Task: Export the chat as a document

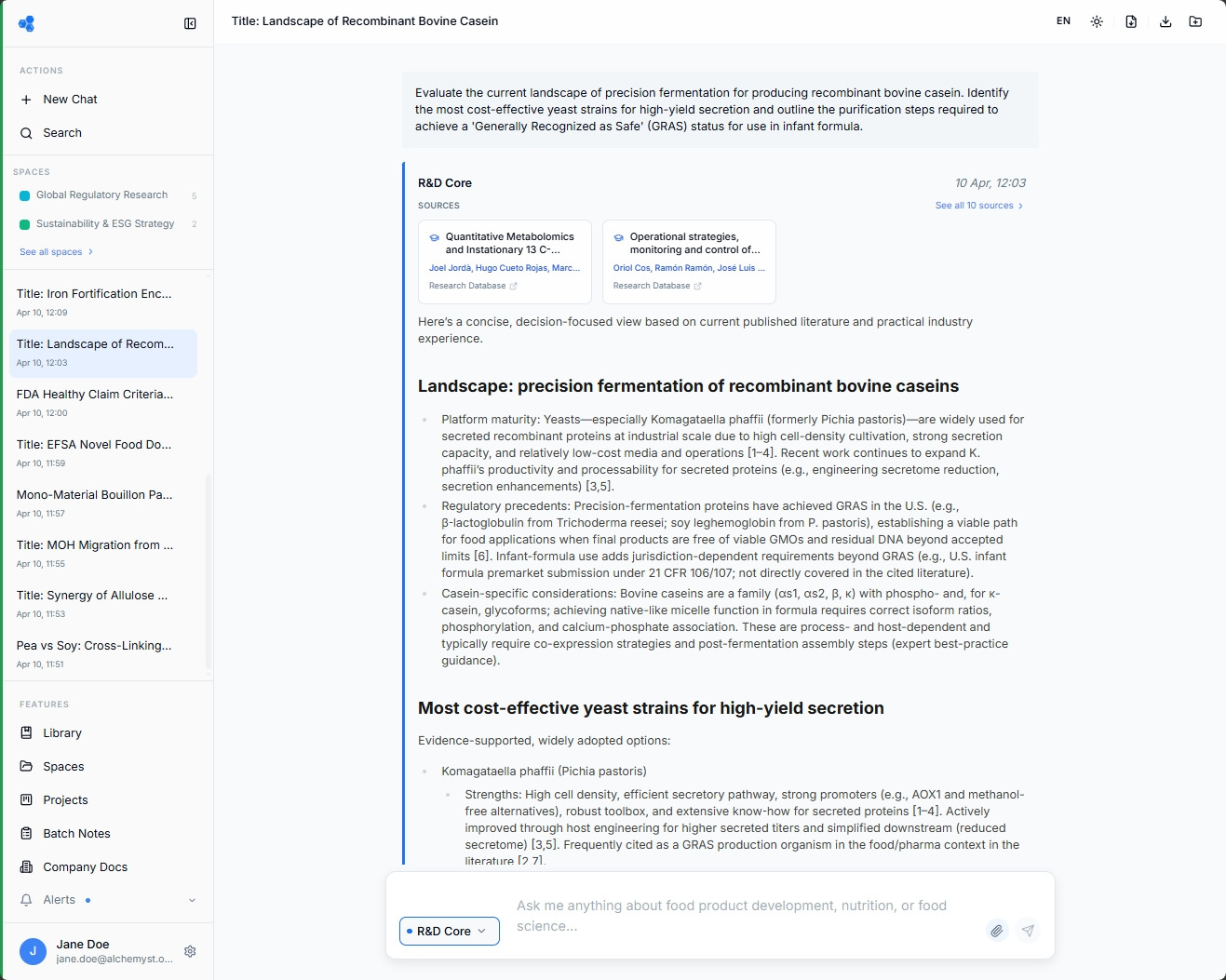Action: click(1130, 20)
